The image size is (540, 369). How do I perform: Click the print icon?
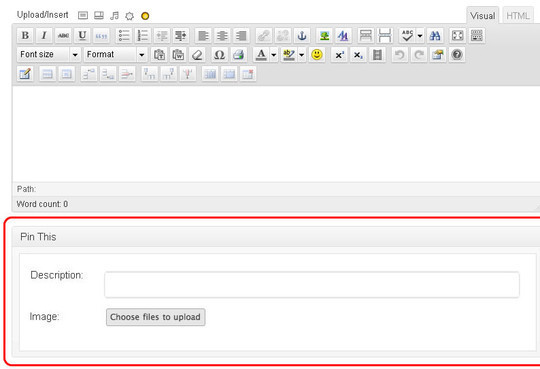tap(238, 54)
